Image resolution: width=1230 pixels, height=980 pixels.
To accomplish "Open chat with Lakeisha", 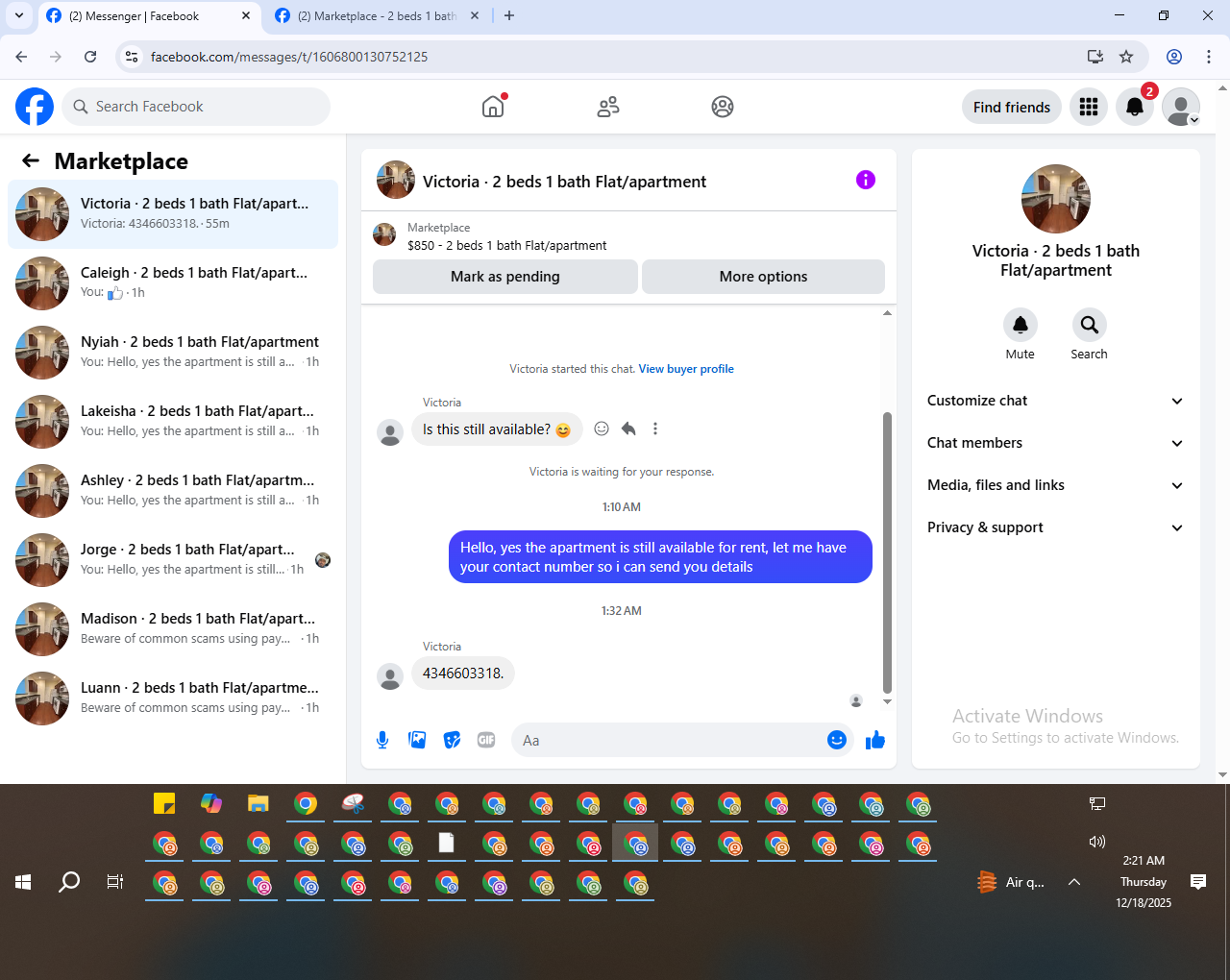I will 173,421.
